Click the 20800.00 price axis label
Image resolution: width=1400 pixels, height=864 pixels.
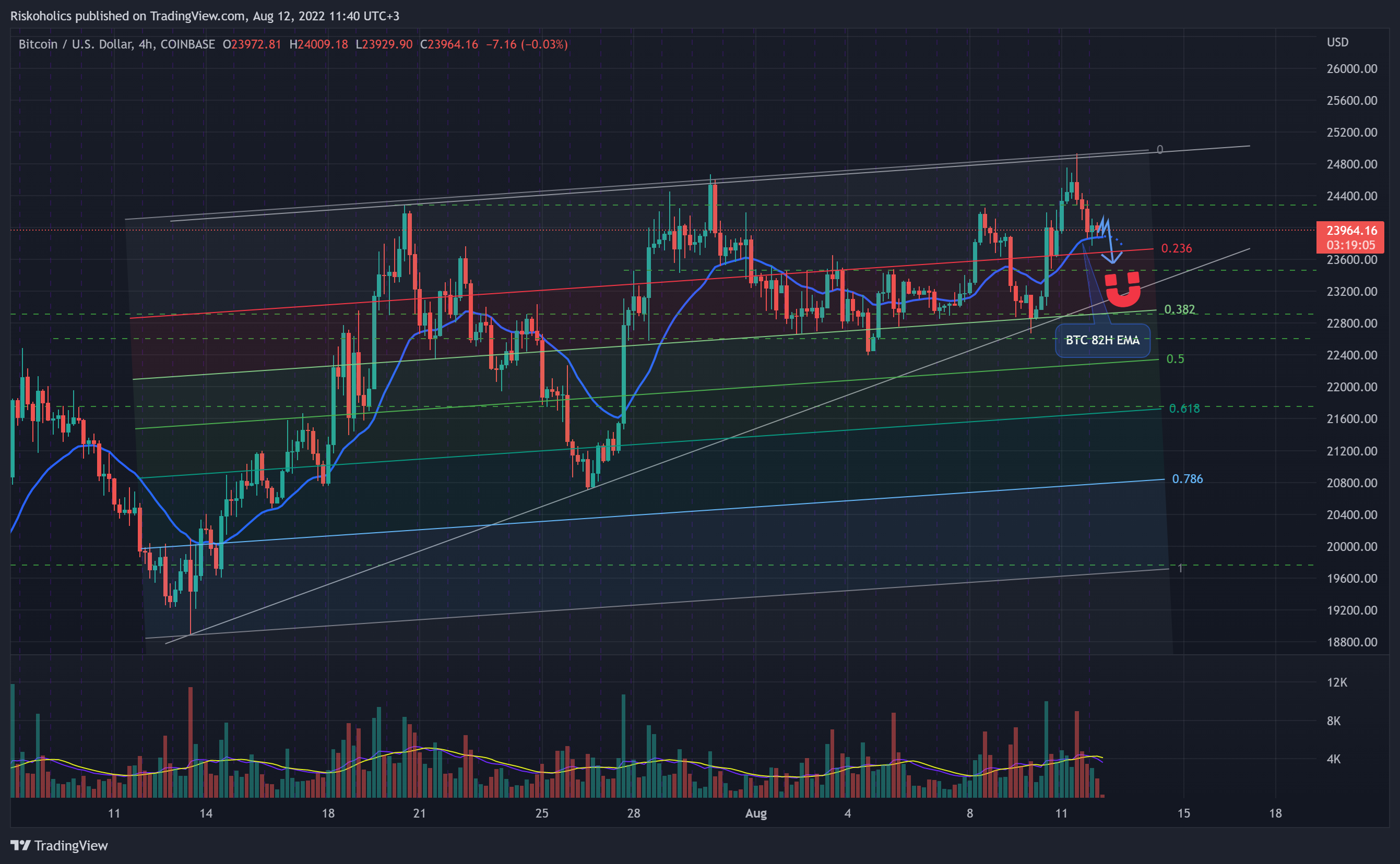point(1351,483)
